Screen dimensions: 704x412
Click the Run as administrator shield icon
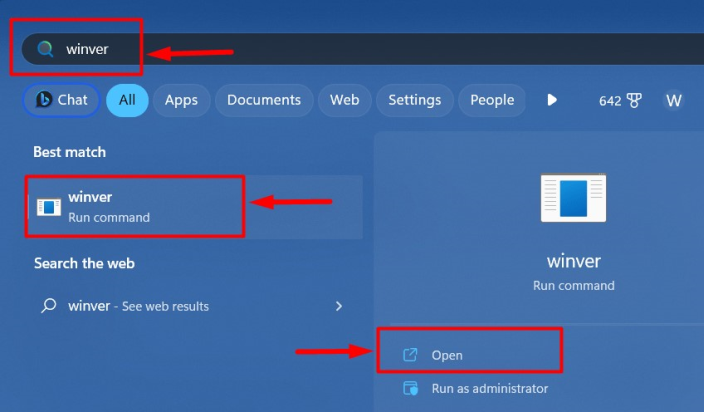(410, 388)
